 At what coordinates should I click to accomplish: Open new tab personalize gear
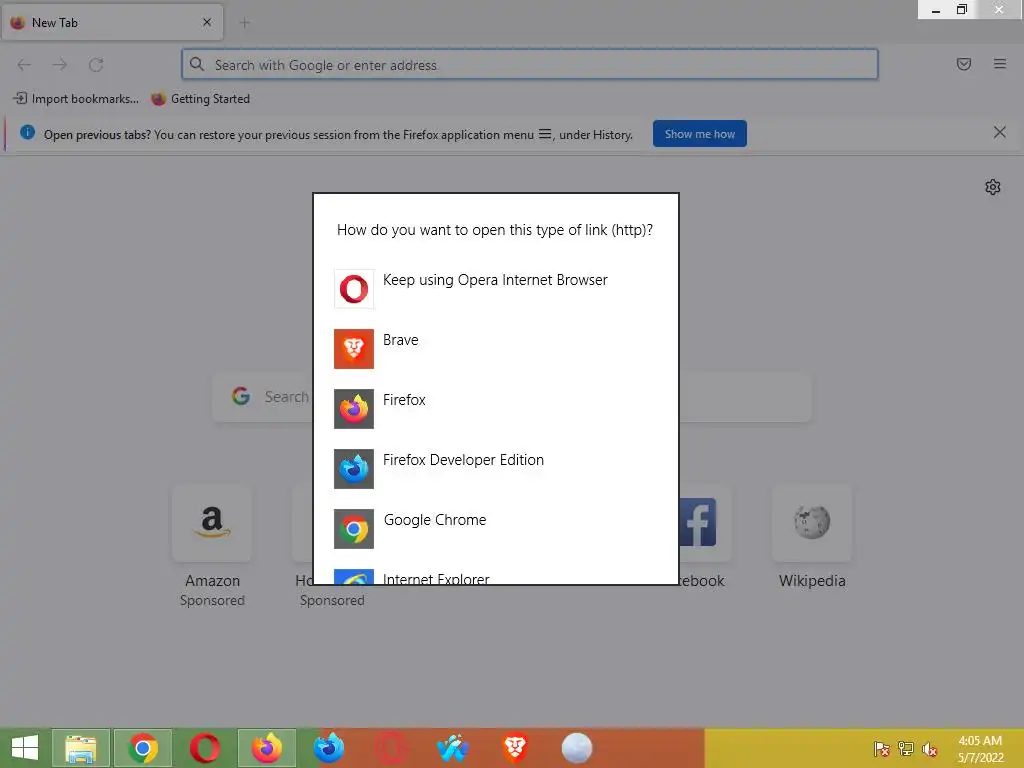tap(993, 187)
